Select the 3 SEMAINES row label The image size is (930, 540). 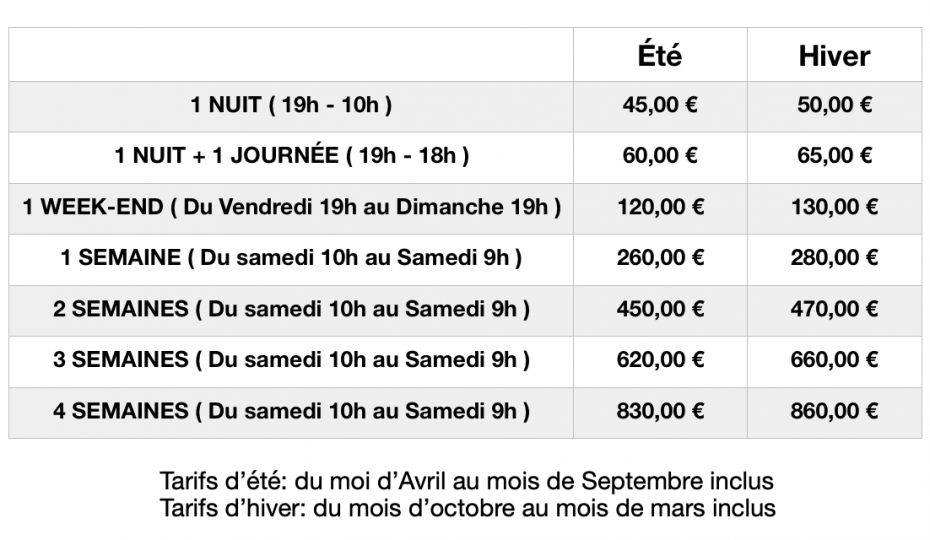point(291,360)
